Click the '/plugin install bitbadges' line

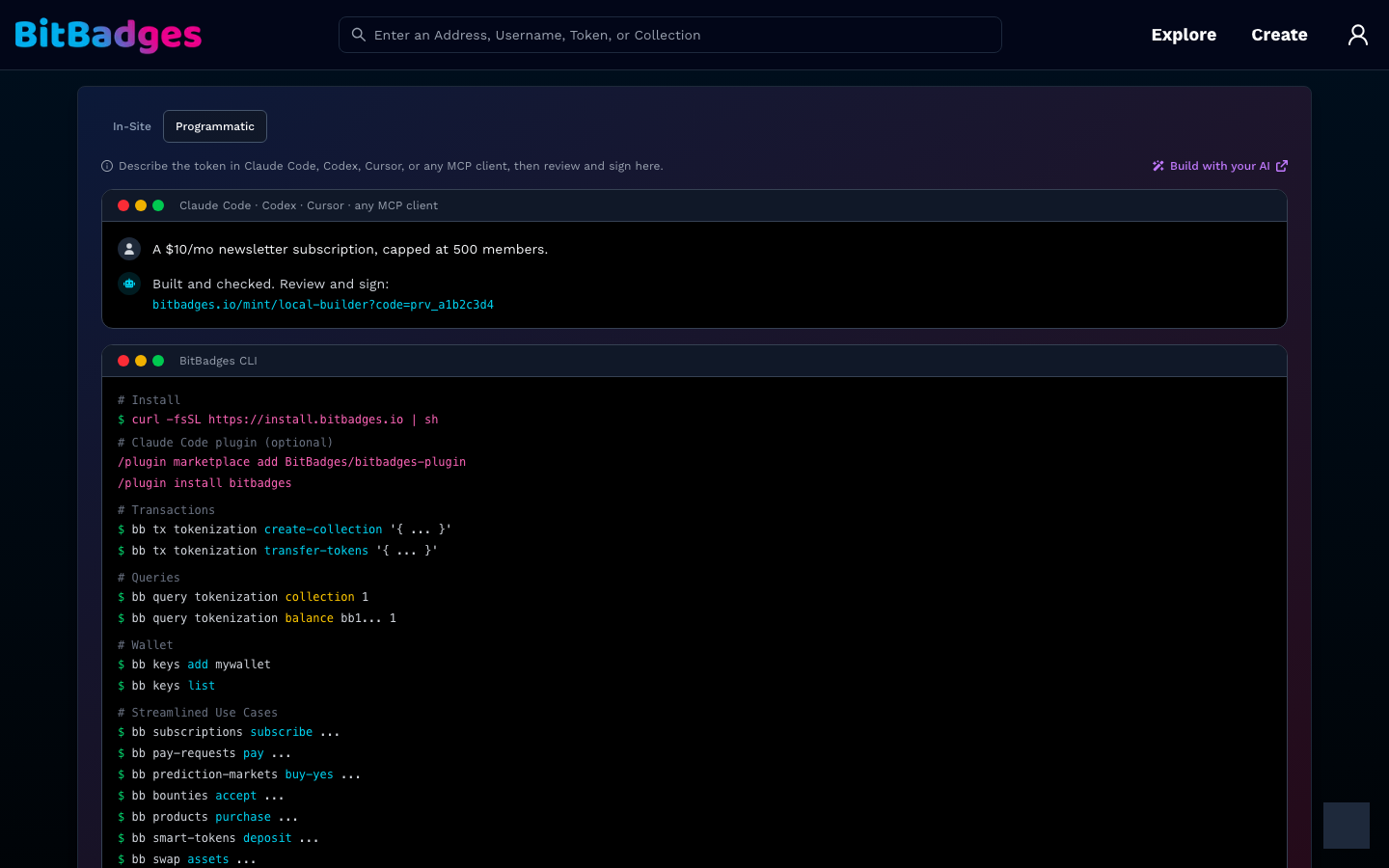coord(204,483)
